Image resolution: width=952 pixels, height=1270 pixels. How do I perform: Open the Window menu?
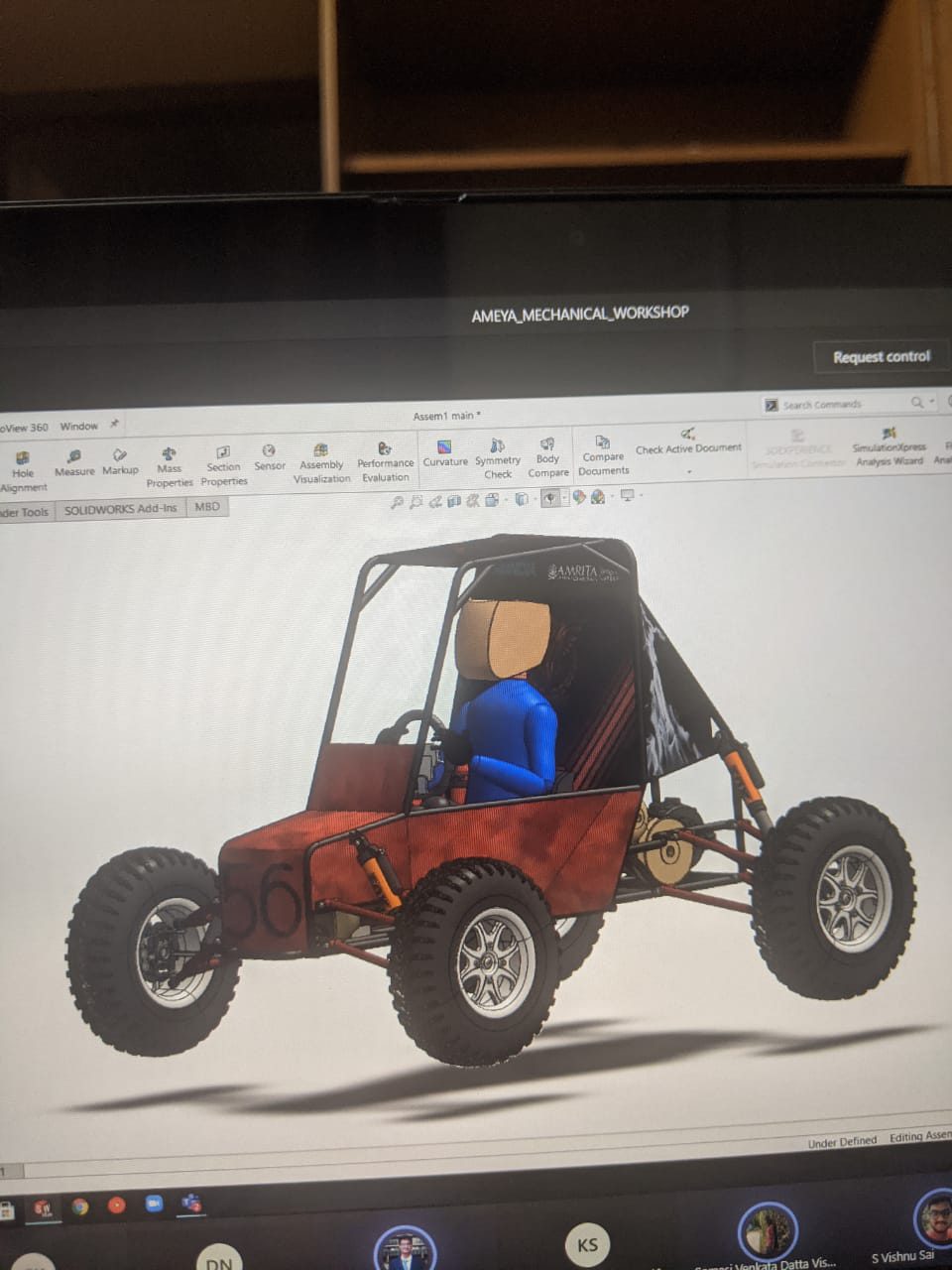click(x=78, y=426)
